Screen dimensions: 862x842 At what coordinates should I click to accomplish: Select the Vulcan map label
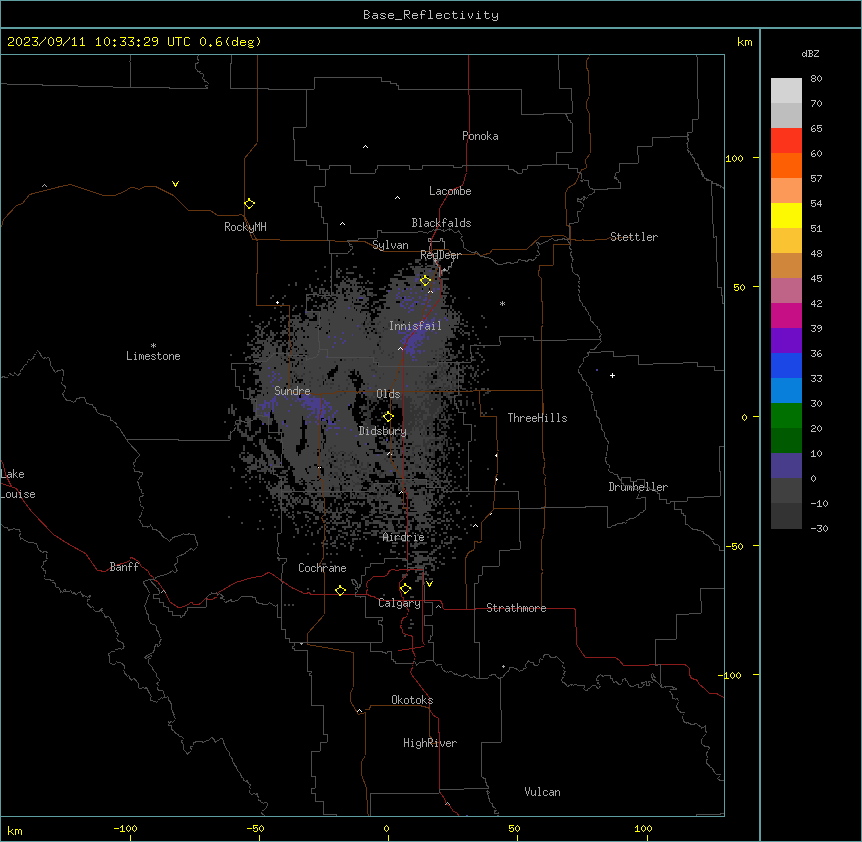[x=542, y=792]
